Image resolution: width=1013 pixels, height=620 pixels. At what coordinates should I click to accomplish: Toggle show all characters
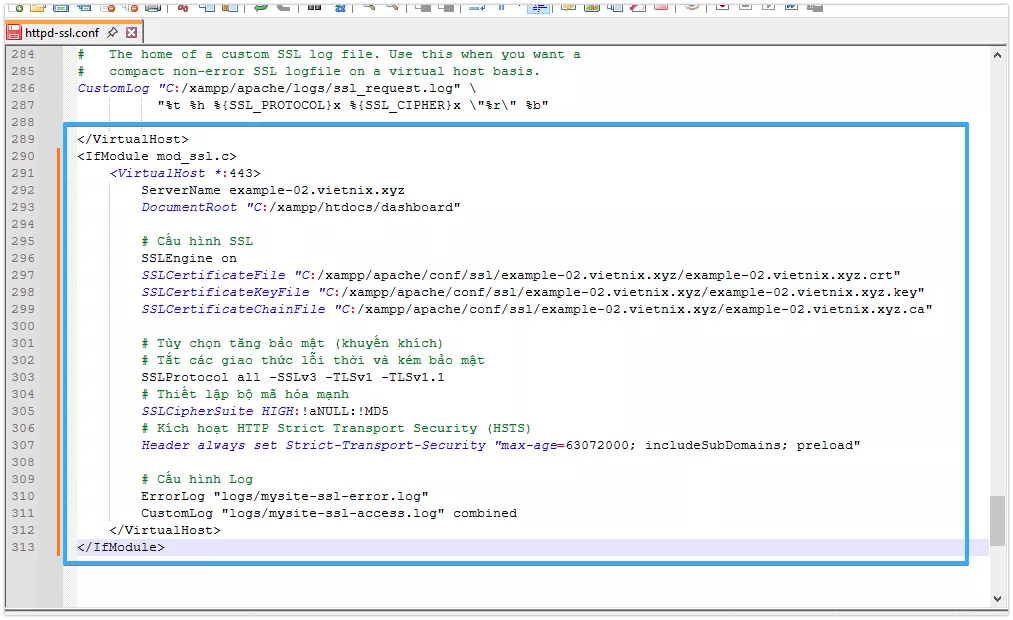(x=502, y=8)
